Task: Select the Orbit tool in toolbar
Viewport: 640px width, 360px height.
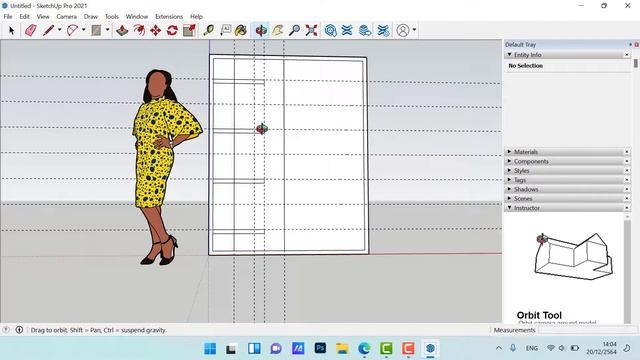Action: pos(260,31)
